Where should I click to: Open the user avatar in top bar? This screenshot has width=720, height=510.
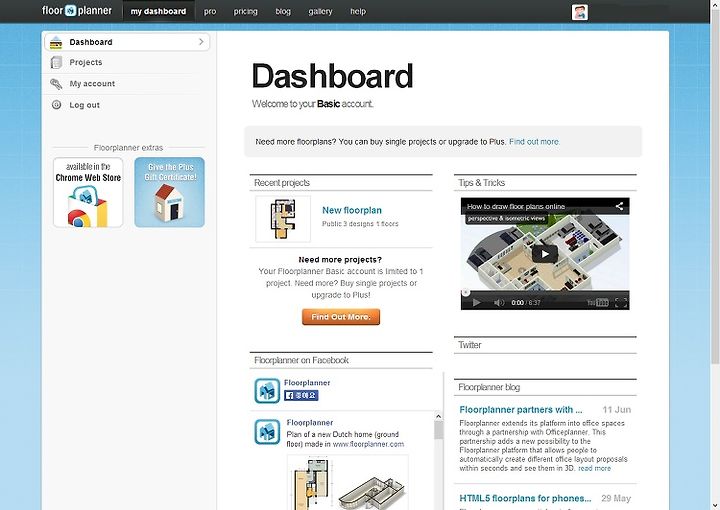(x=579, y=12)
